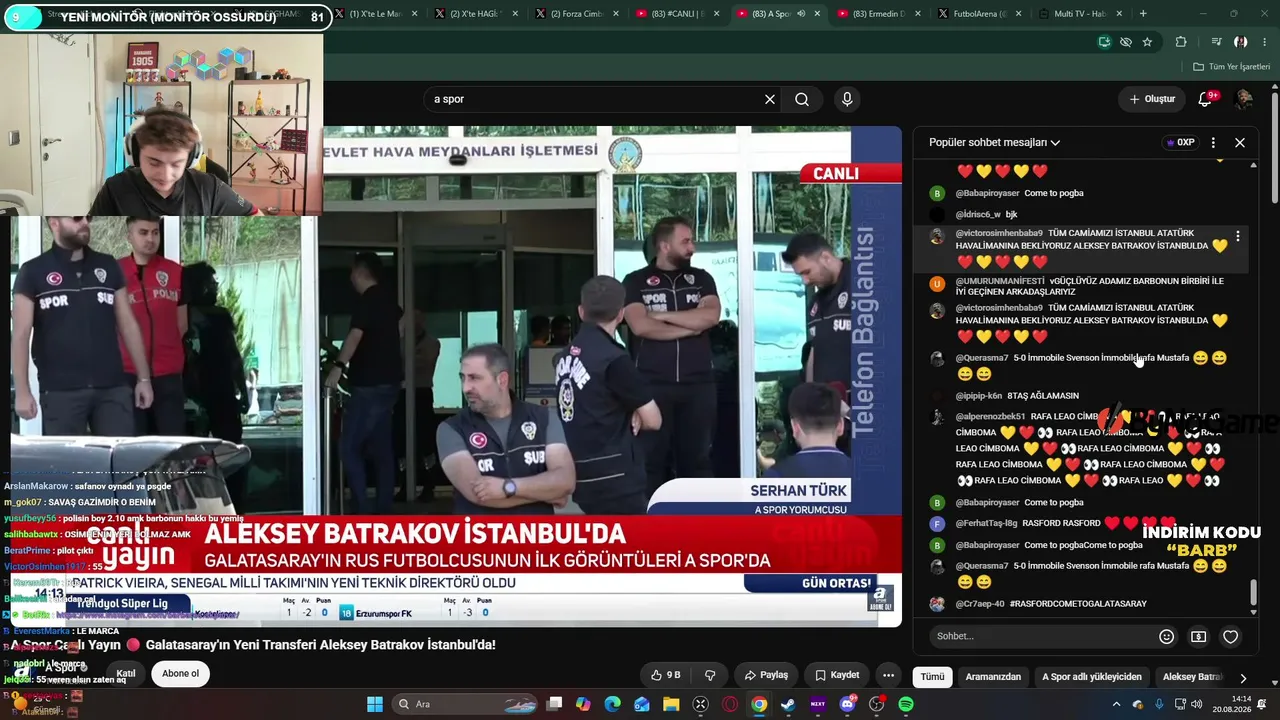Image resolution: width=1280 pixels, height=720 pixels.
Task: Open chat panel options menu (three dots)
Action: (x=1213, y=142)
